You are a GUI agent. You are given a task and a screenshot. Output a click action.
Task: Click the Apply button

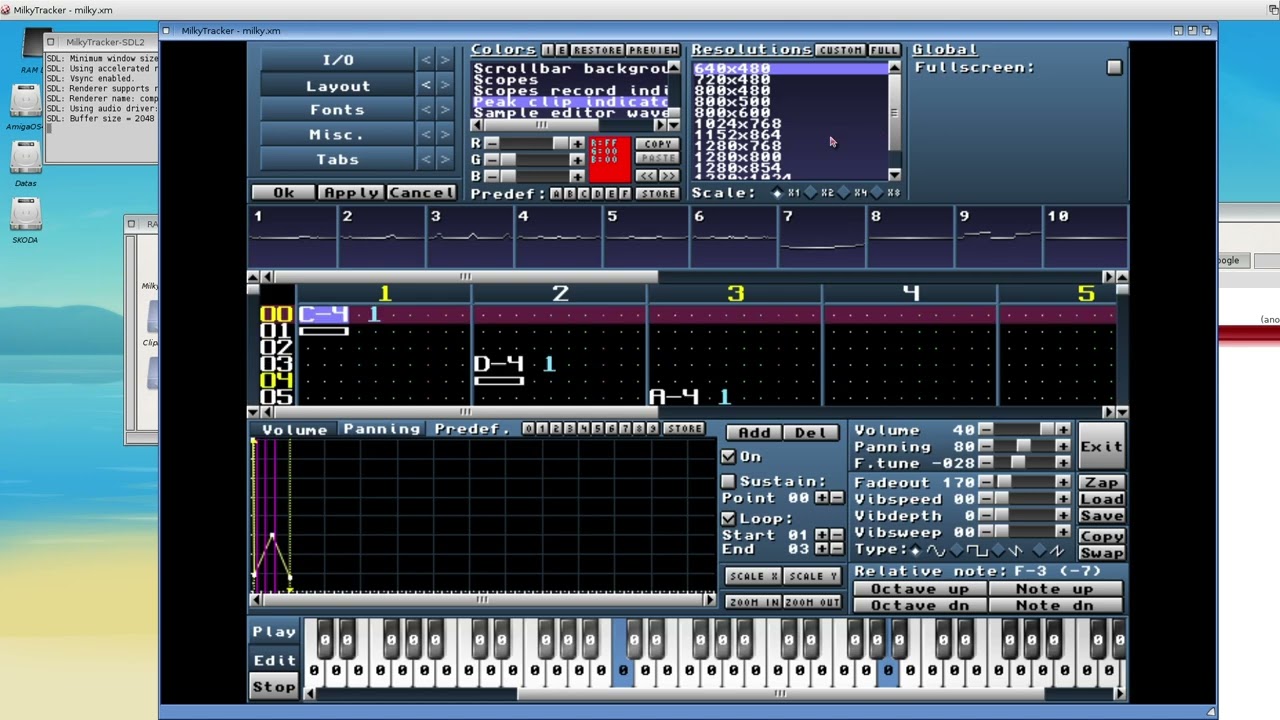(351, 193)
